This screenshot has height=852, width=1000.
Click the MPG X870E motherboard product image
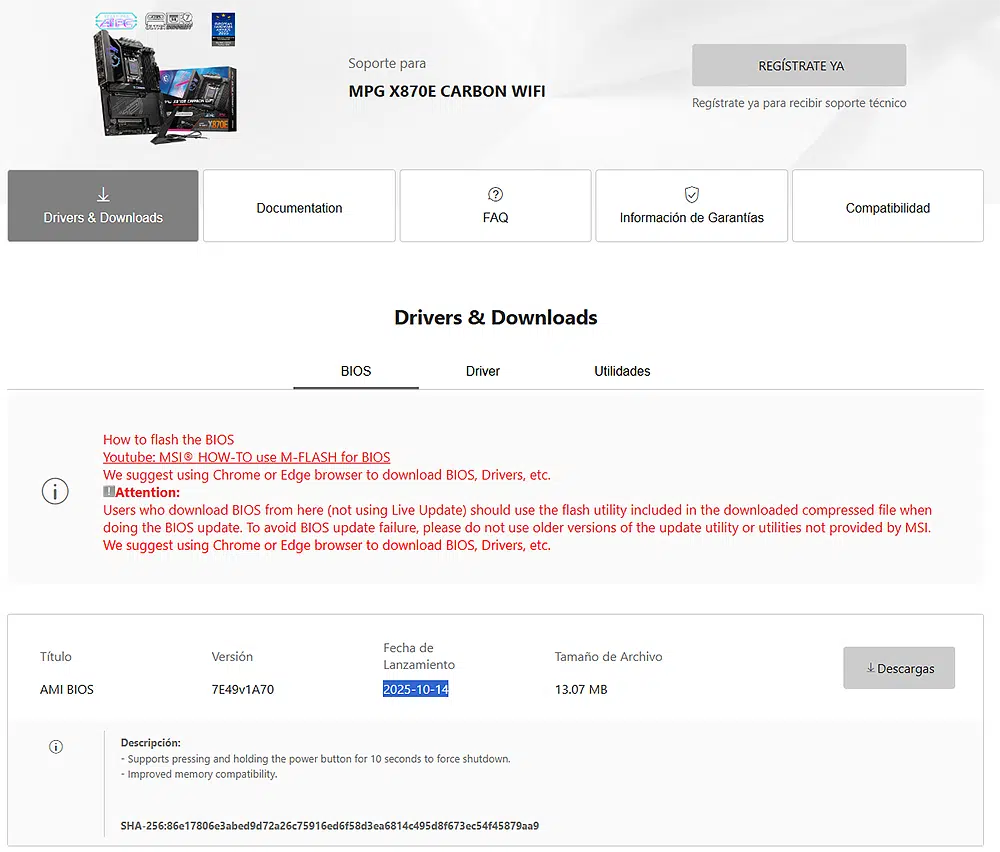pyautogui.click(x=166, y=76)
